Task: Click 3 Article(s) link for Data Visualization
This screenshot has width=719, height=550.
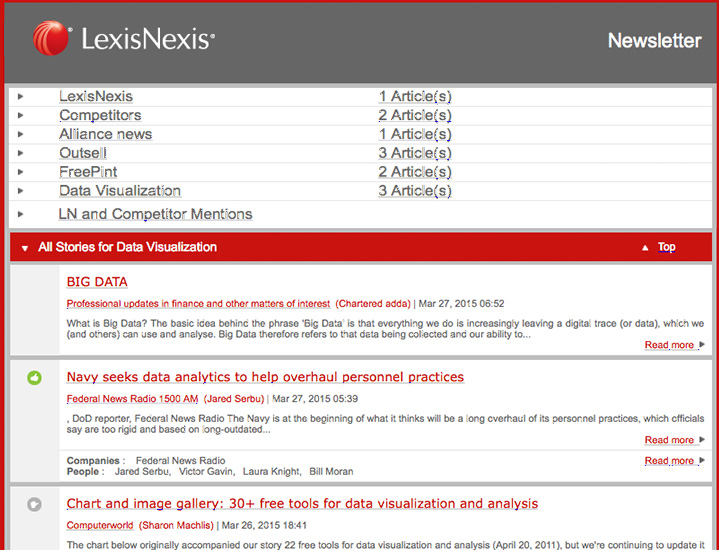Action: [415, 190]
